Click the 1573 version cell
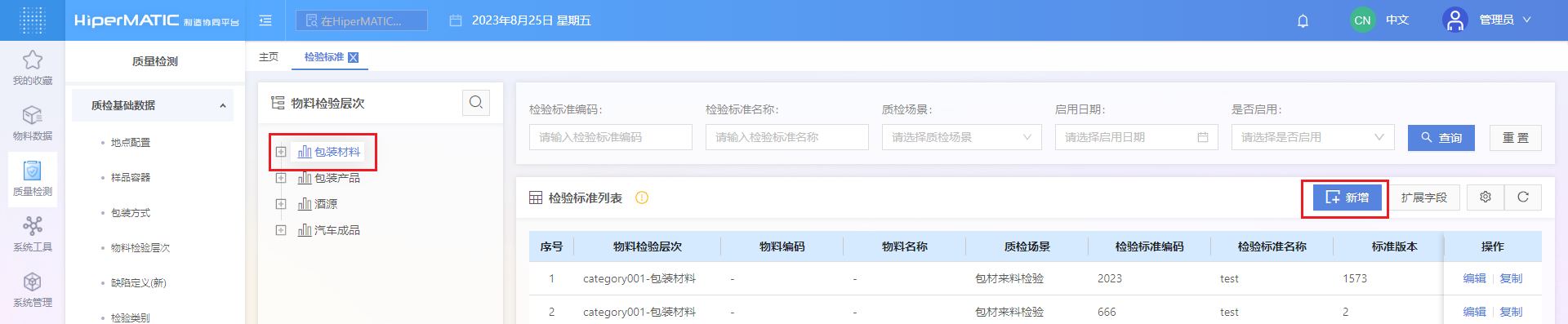 coord(1355,278)
